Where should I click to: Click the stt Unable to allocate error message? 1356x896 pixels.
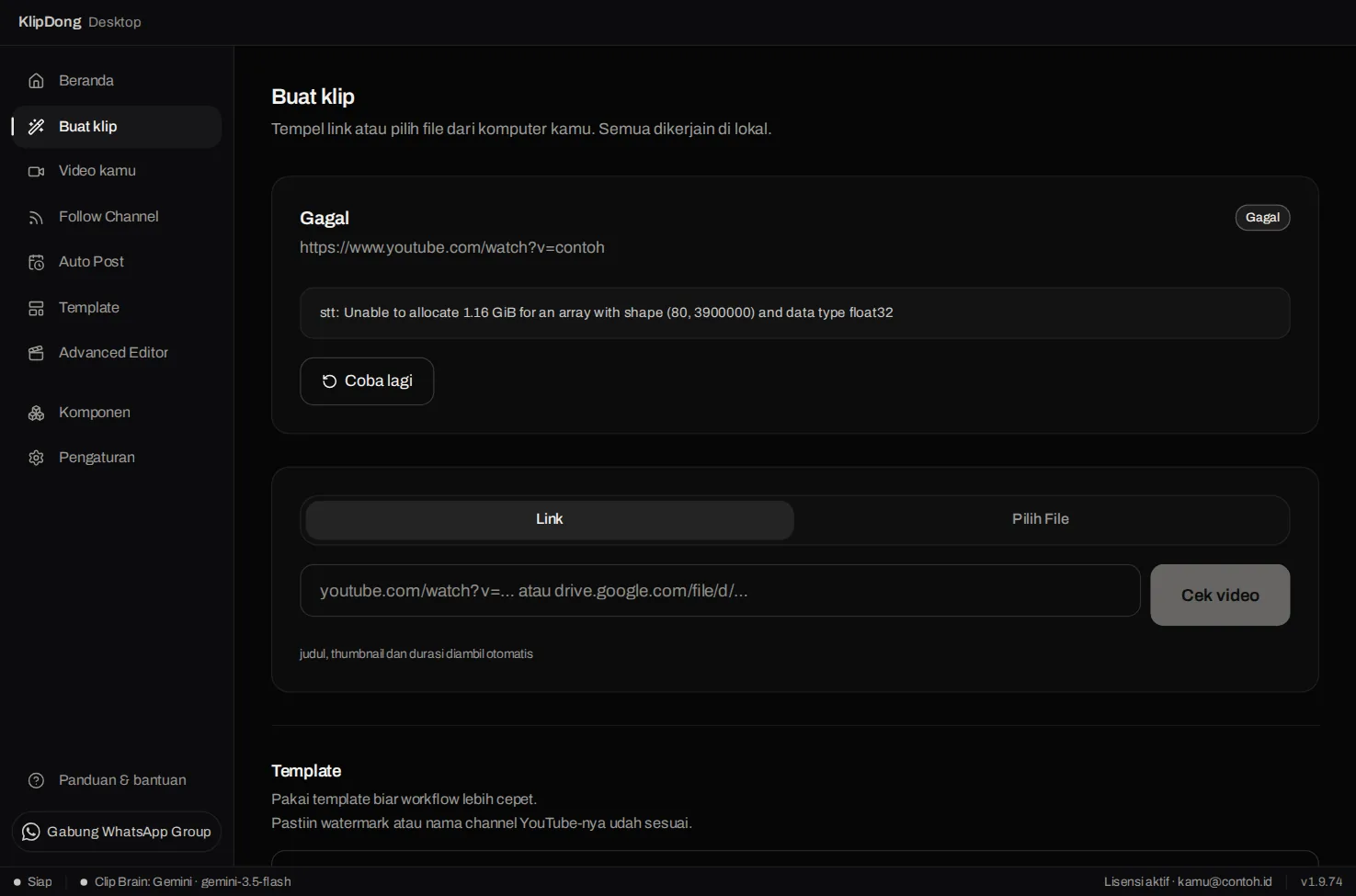[x=607, y=312]
